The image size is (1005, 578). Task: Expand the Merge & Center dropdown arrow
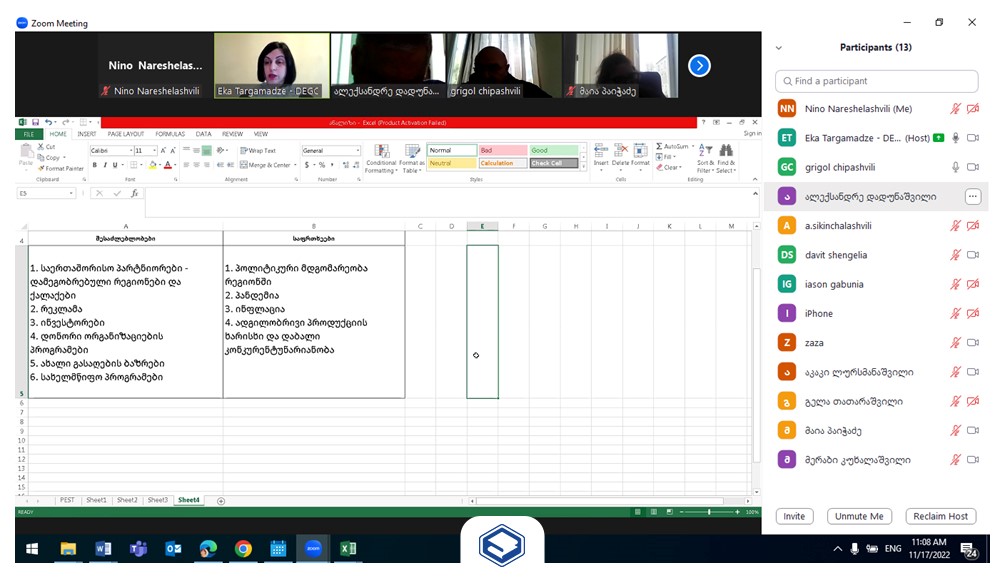pyautogui.click(x=295, y=165)
